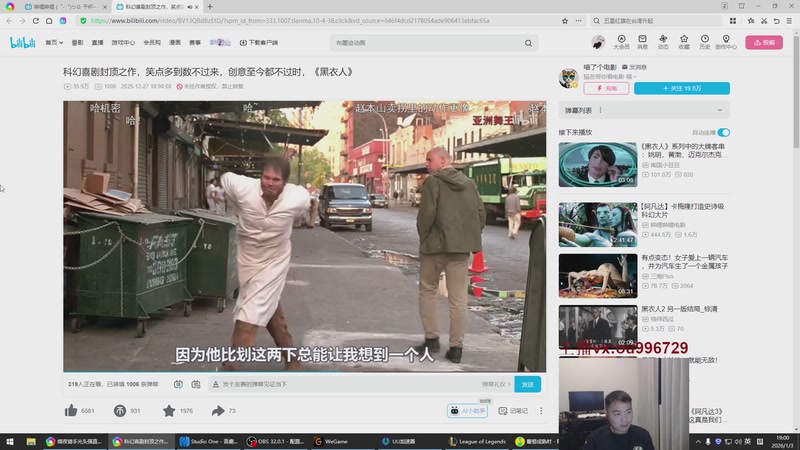Open League of Legends from the taskbar
800x450 pixels.
[477, 442]
